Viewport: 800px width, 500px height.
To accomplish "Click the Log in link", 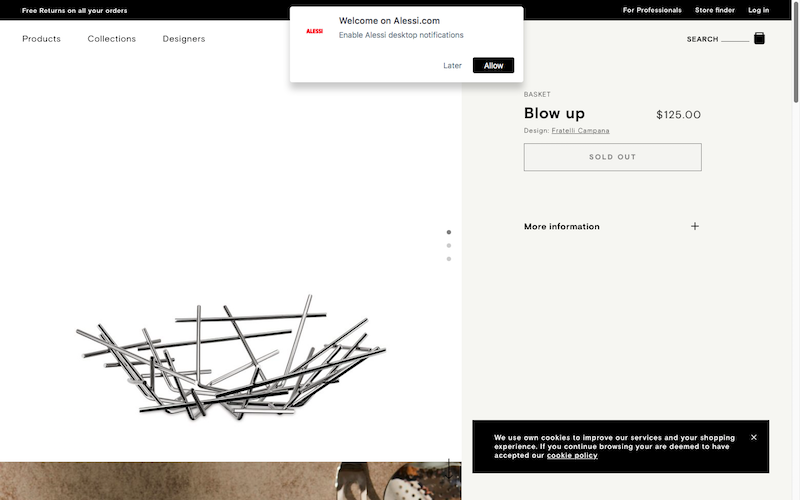I will (x=759, y=10).
